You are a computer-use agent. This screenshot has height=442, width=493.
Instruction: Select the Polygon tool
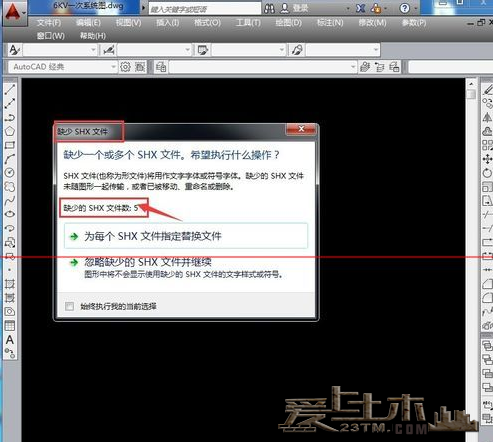(10, 131)
